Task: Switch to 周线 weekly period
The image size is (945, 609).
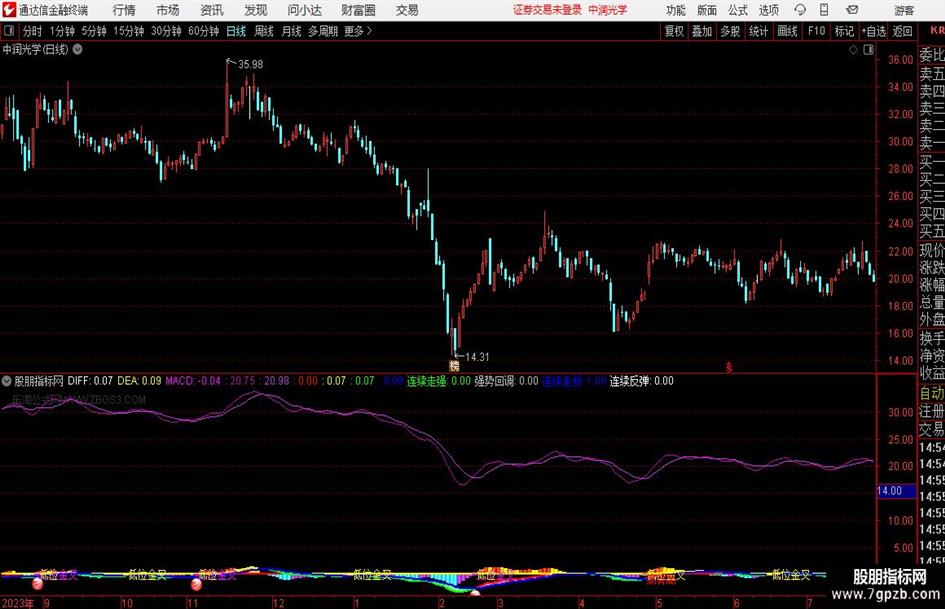Action: [x=263, y=31]
